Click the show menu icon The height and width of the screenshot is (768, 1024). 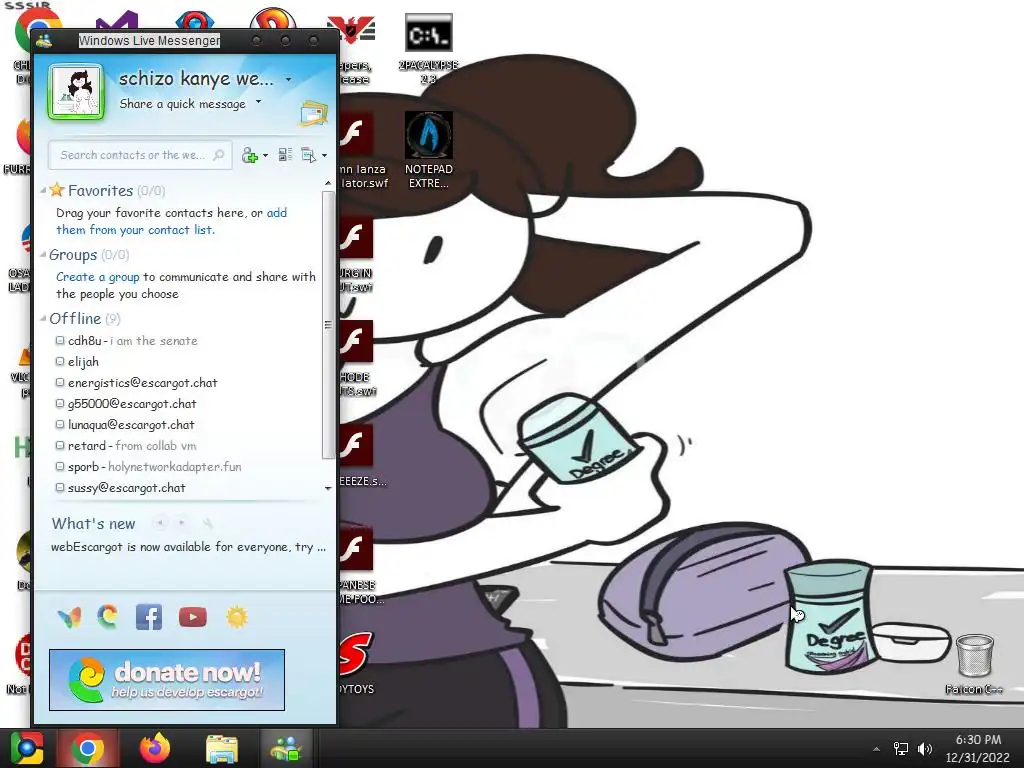pyautogui.click(x=308, y=155)
